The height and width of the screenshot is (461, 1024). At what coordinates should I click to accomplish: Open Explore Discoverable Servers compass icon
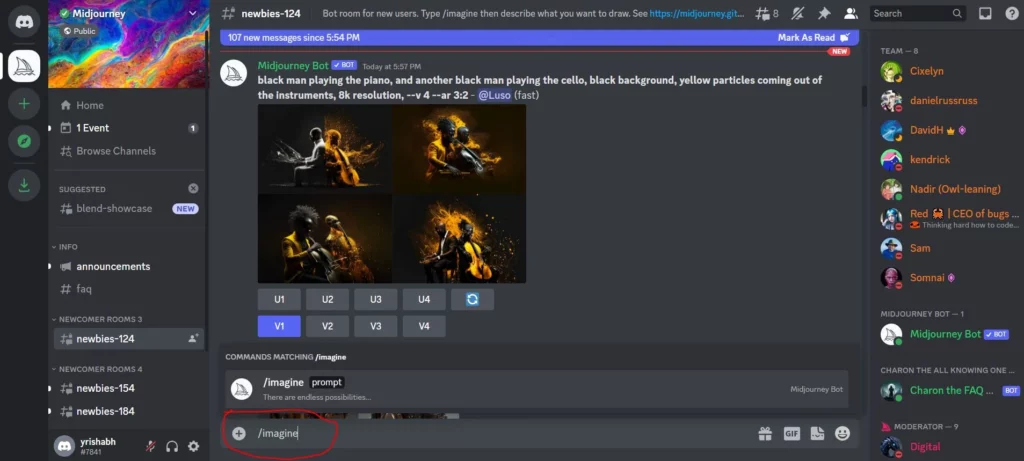(x=24, y=141)
